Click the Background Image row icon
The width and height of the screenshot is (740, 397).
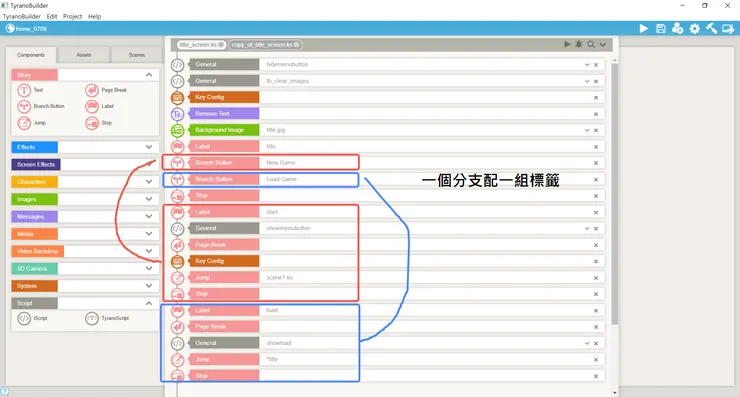177,130
